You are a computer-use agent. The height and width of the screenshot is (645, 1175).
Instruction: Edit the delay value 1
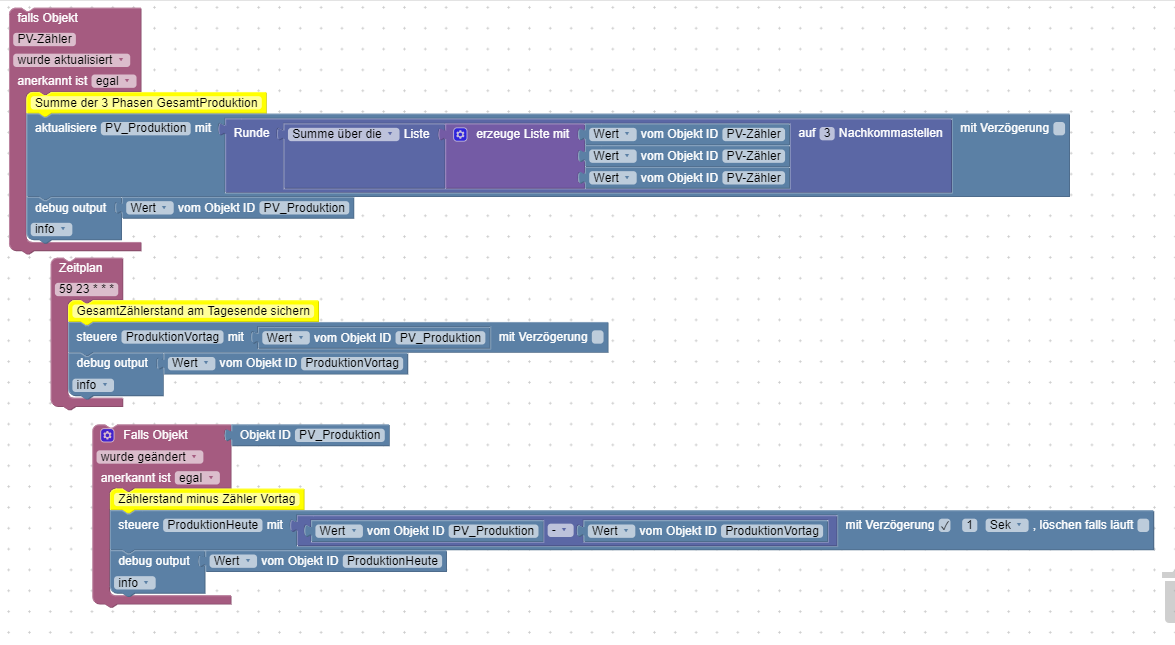coord(970,525)
